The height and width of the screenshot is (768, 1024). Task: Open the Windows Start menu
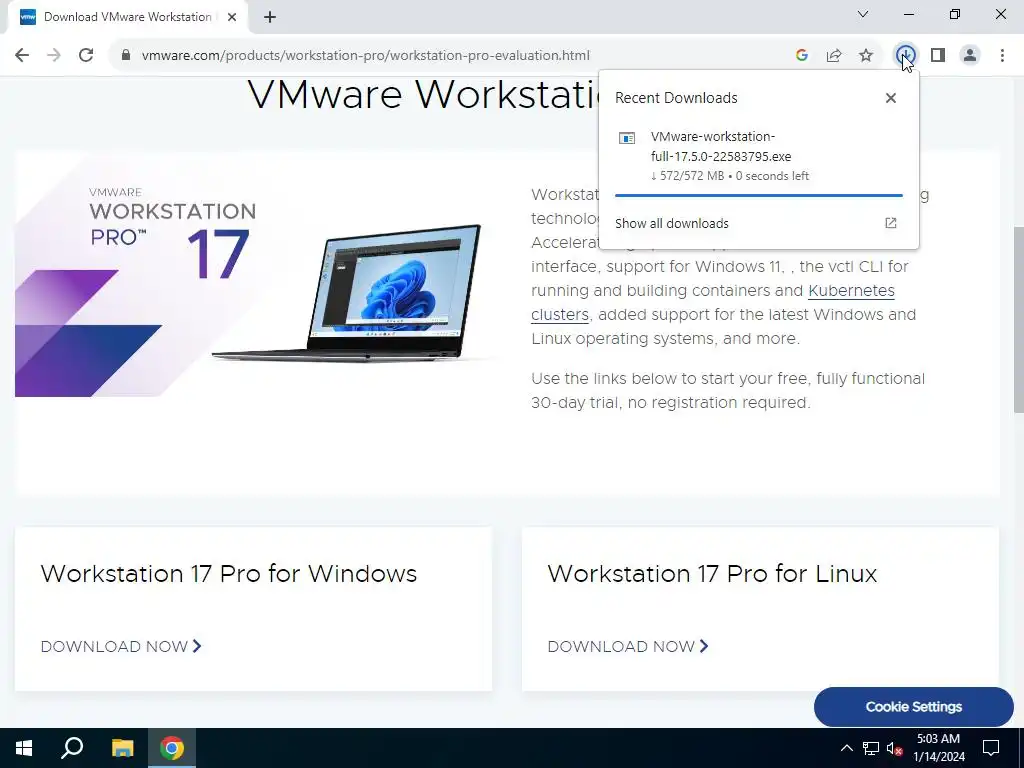coord(24,748)
